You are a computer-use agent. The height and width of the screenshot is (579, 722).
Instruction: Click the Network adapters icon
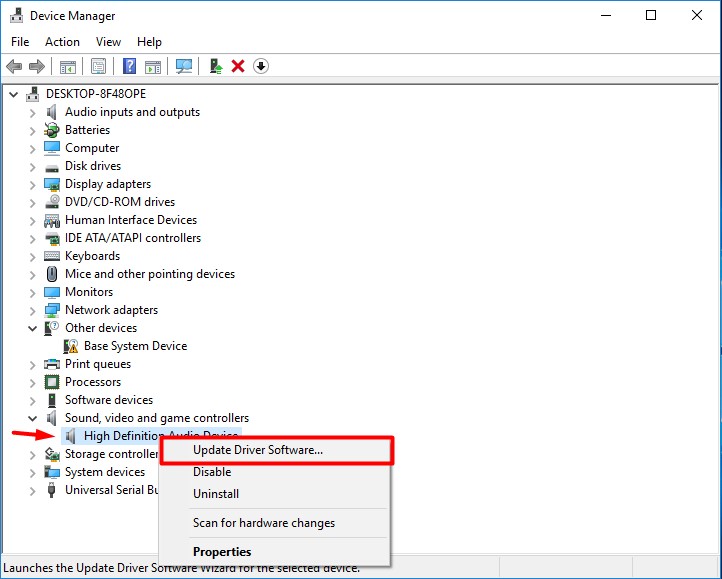point(52,310)
